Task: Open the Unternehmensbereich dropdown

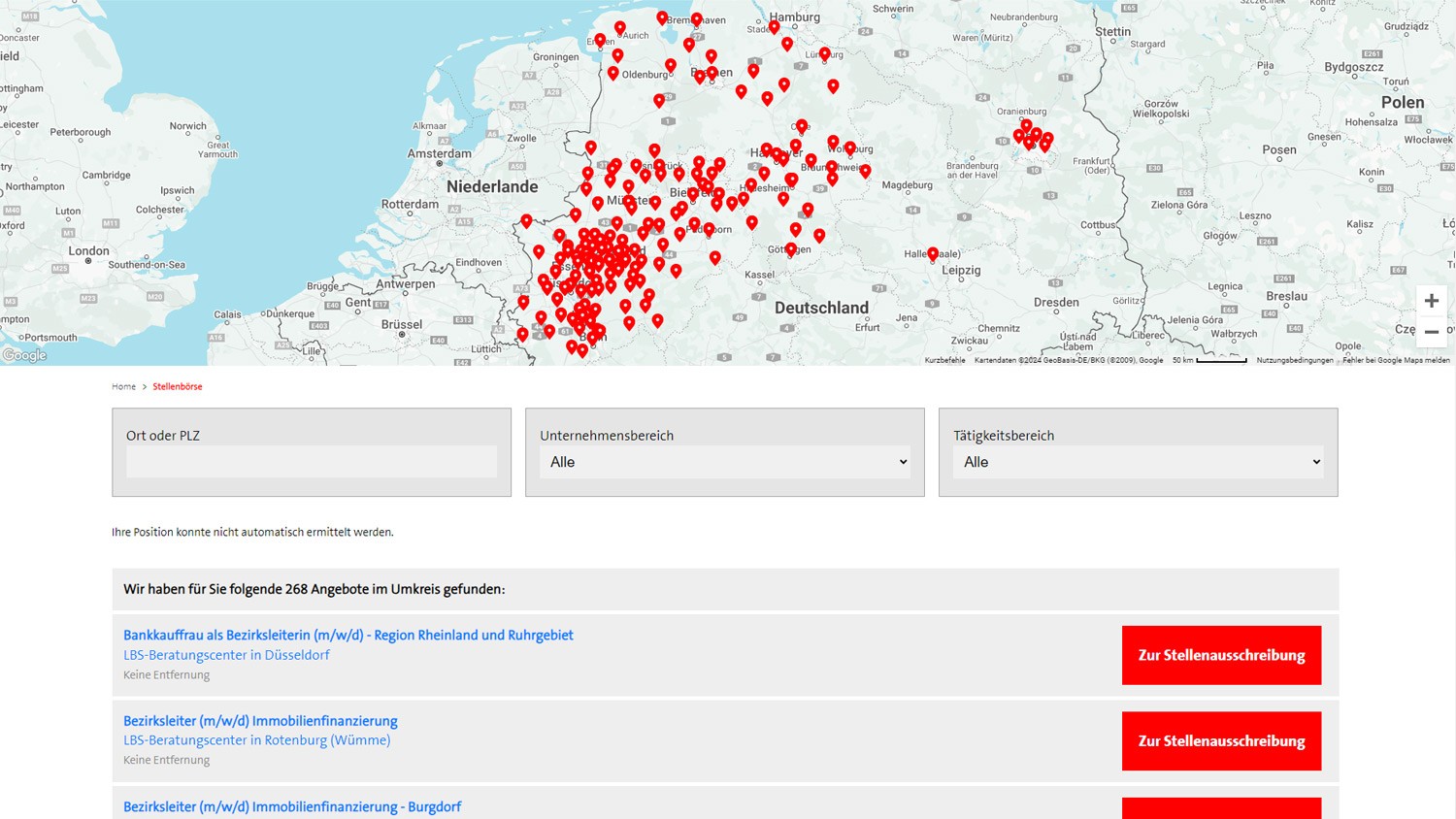Action: [x=724, y=462]
